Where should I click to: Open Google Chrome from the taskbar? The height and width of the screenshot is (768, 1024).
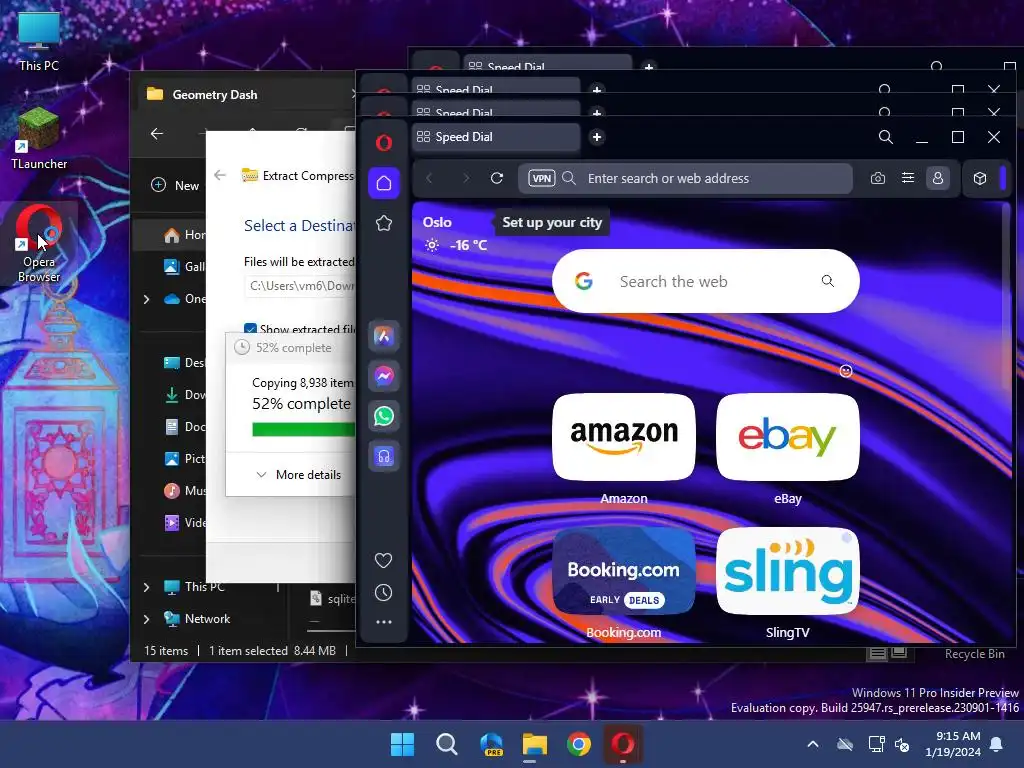(579, 744)
